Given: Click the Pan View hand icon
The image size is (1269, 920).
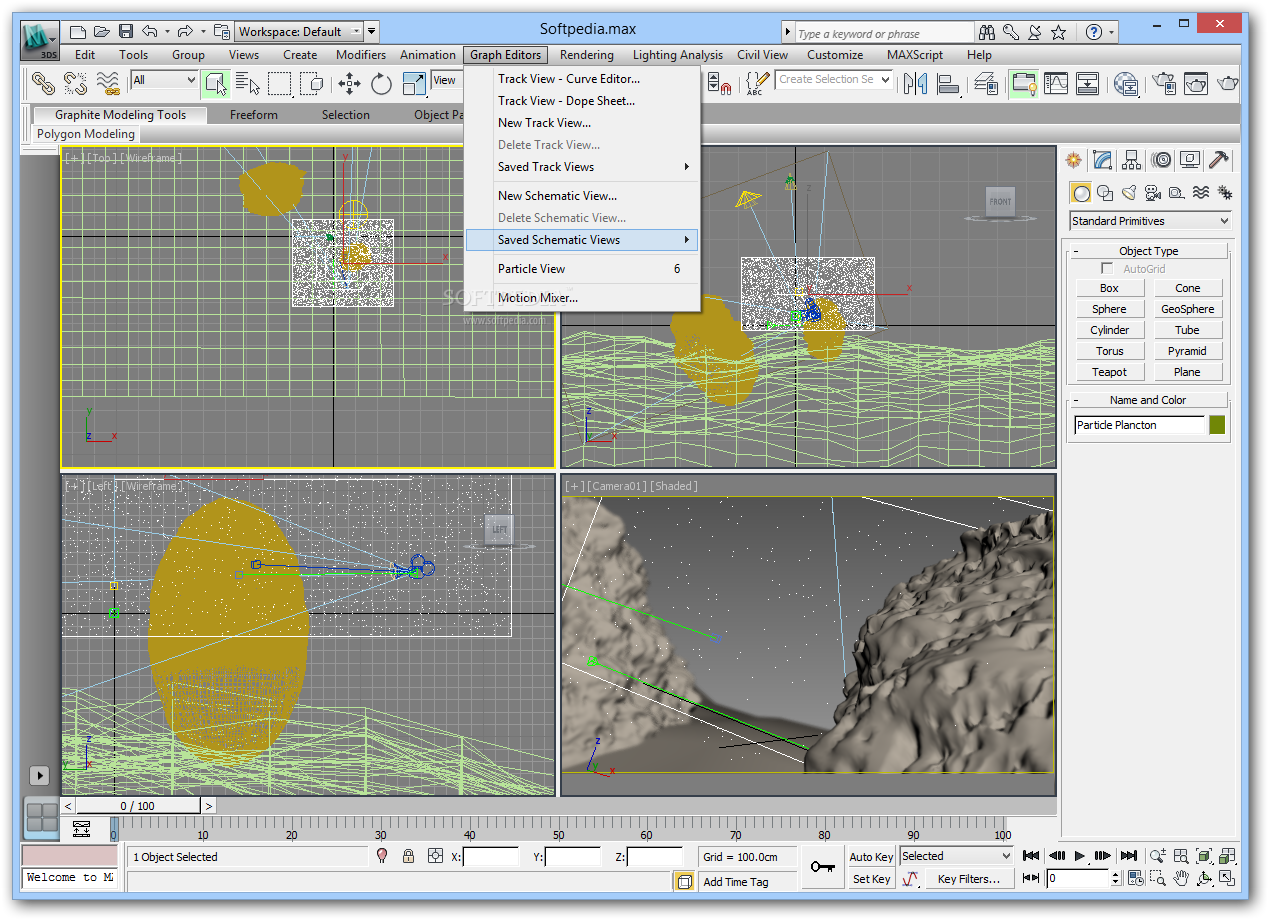Looking at the screenshot, I should 1181,879.
